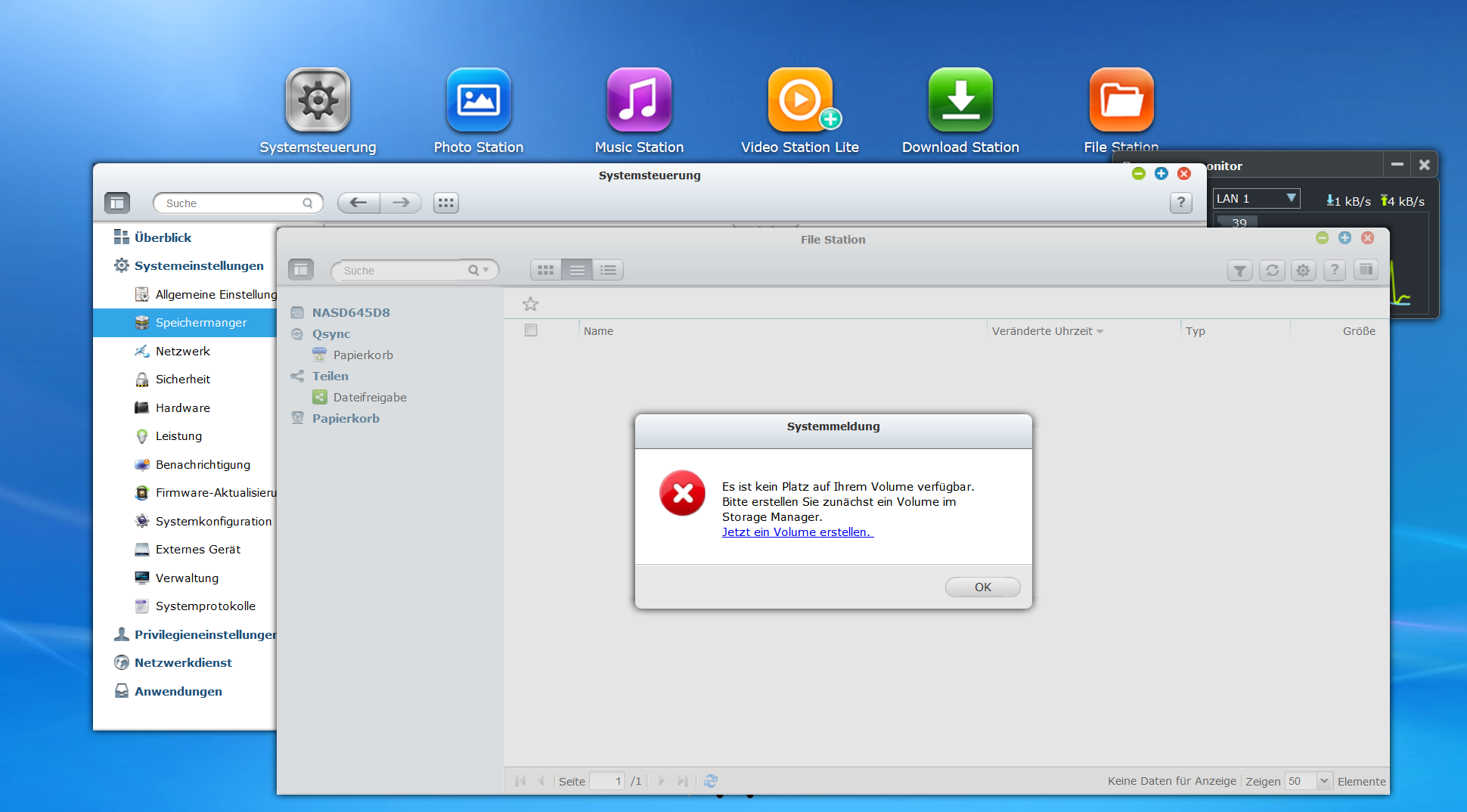The width and height of the screenshot is (1467, 812).
Task: Go forward in Systemsteuerung navigation
Action: pyautogui.click(x=401, y=203)
